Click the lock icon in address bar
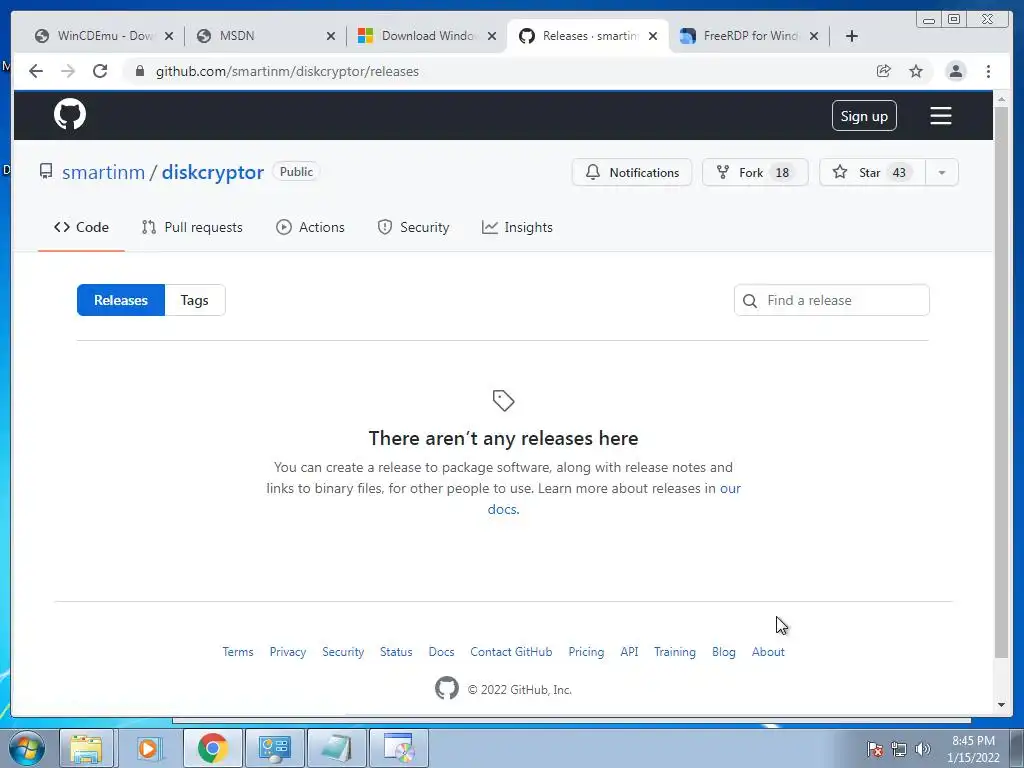 [x=139, y=71]
